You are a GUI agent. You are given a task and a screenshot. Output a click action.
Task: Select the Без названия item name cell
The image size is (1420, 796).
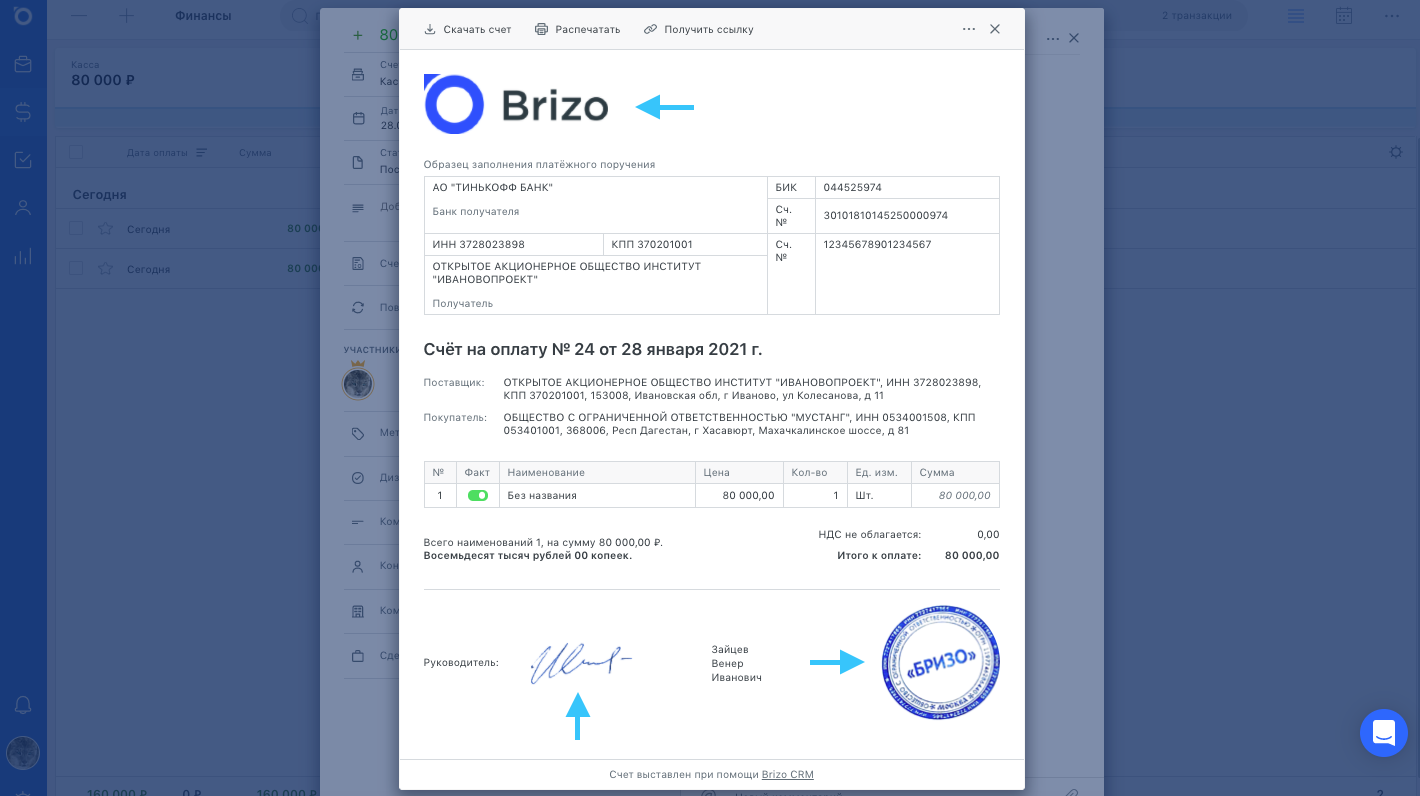pos(598,495)
